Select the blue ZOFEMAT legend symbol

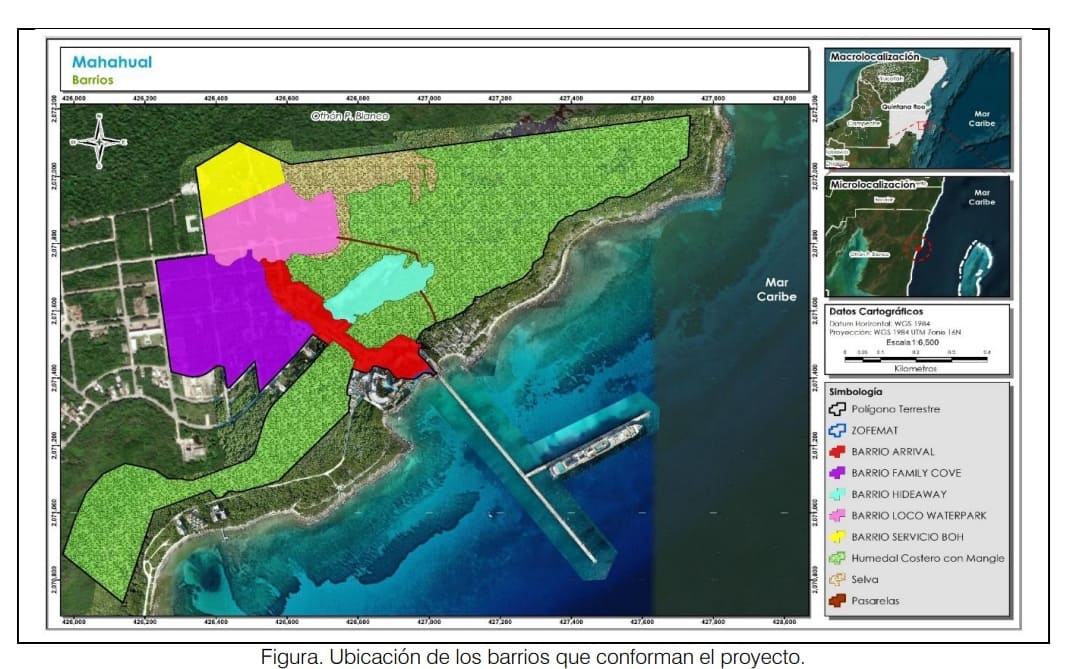click(837, 430)
